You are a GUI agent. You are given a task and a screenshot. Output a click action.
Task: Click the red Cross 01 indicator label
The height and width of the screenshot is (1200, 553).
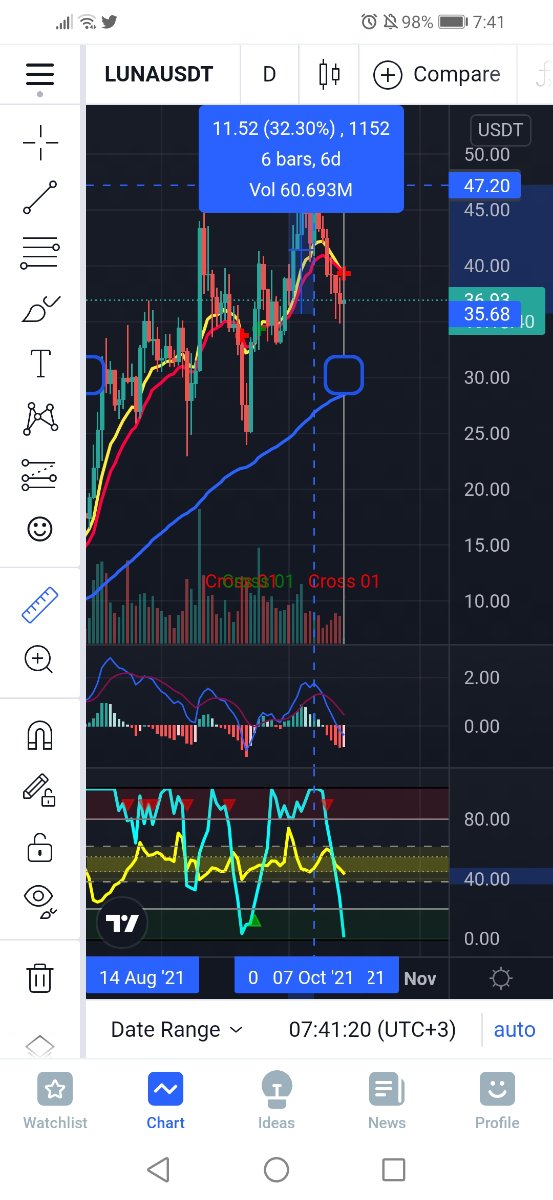pos(344,581)
